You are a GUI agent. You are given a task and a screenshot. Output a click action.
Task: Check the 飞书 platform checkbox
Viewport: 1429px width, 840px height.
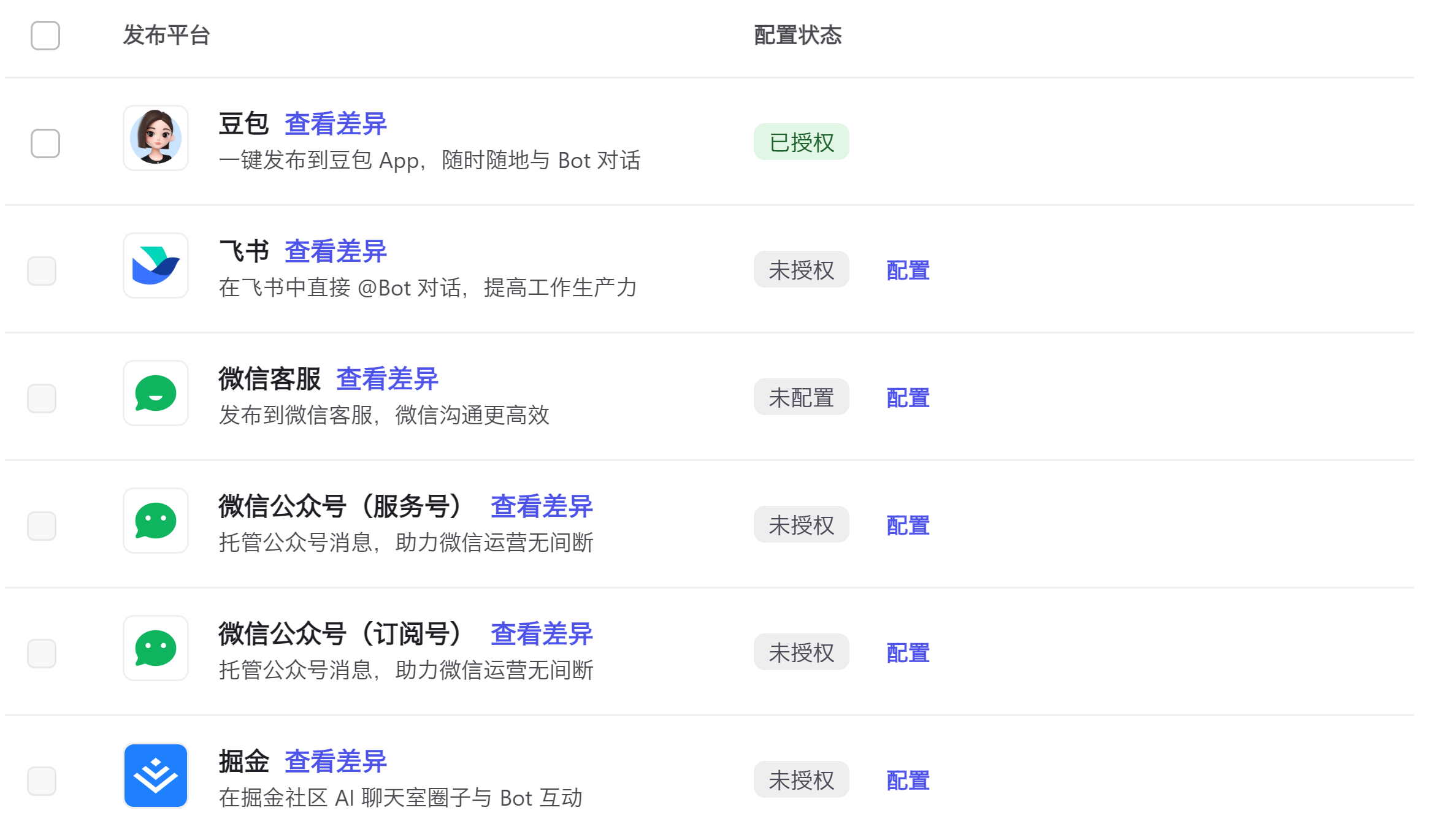click(x=42, y=271)
